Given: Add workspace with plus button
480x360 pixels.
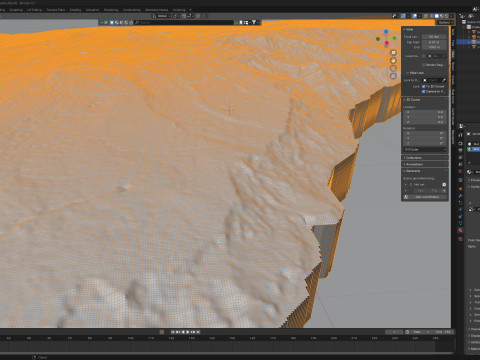Looking at the screenshot, I should point(190,10).
